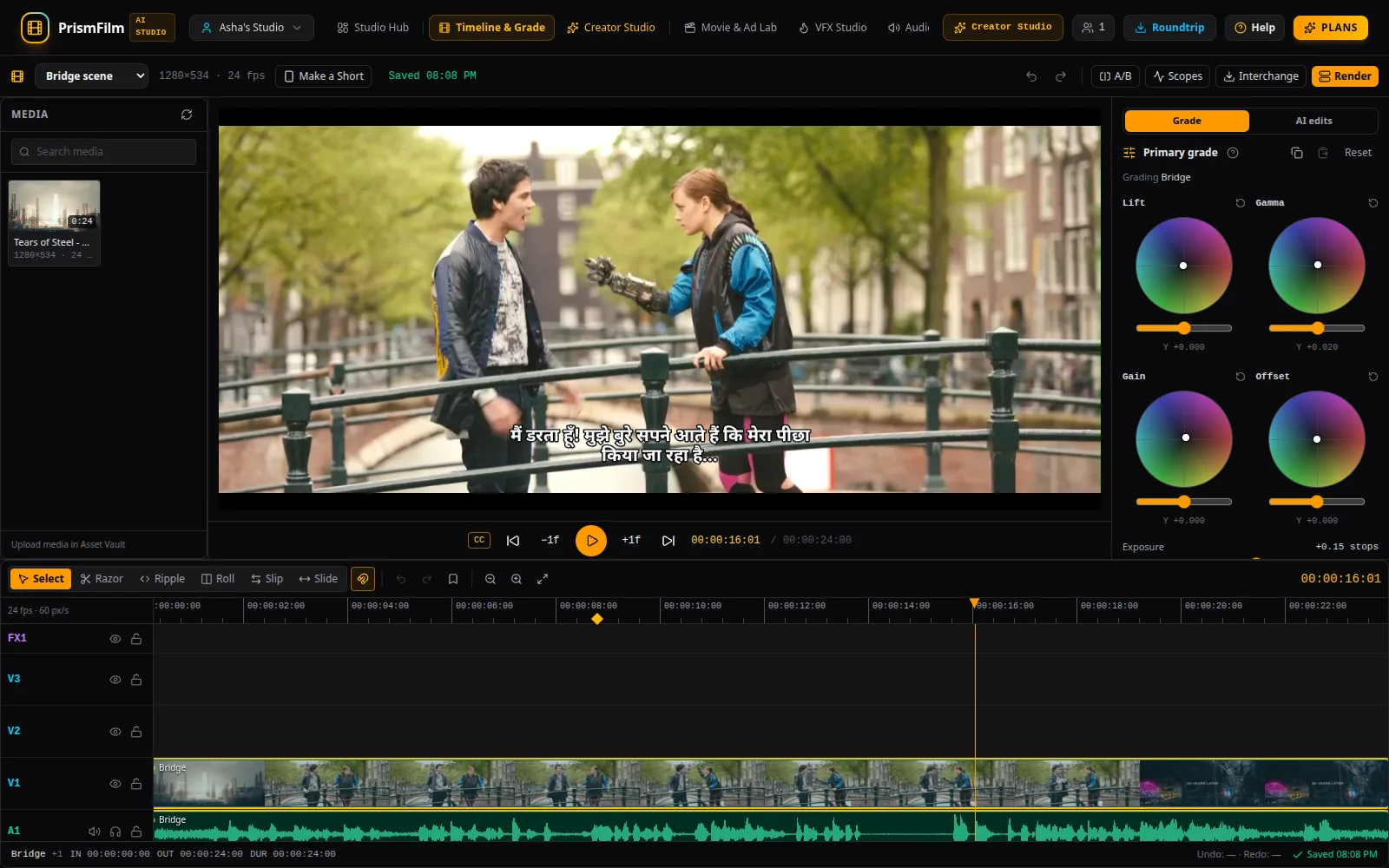Reset the Gamma color wheel
1389x868 pixels.
coord(1373,203)
